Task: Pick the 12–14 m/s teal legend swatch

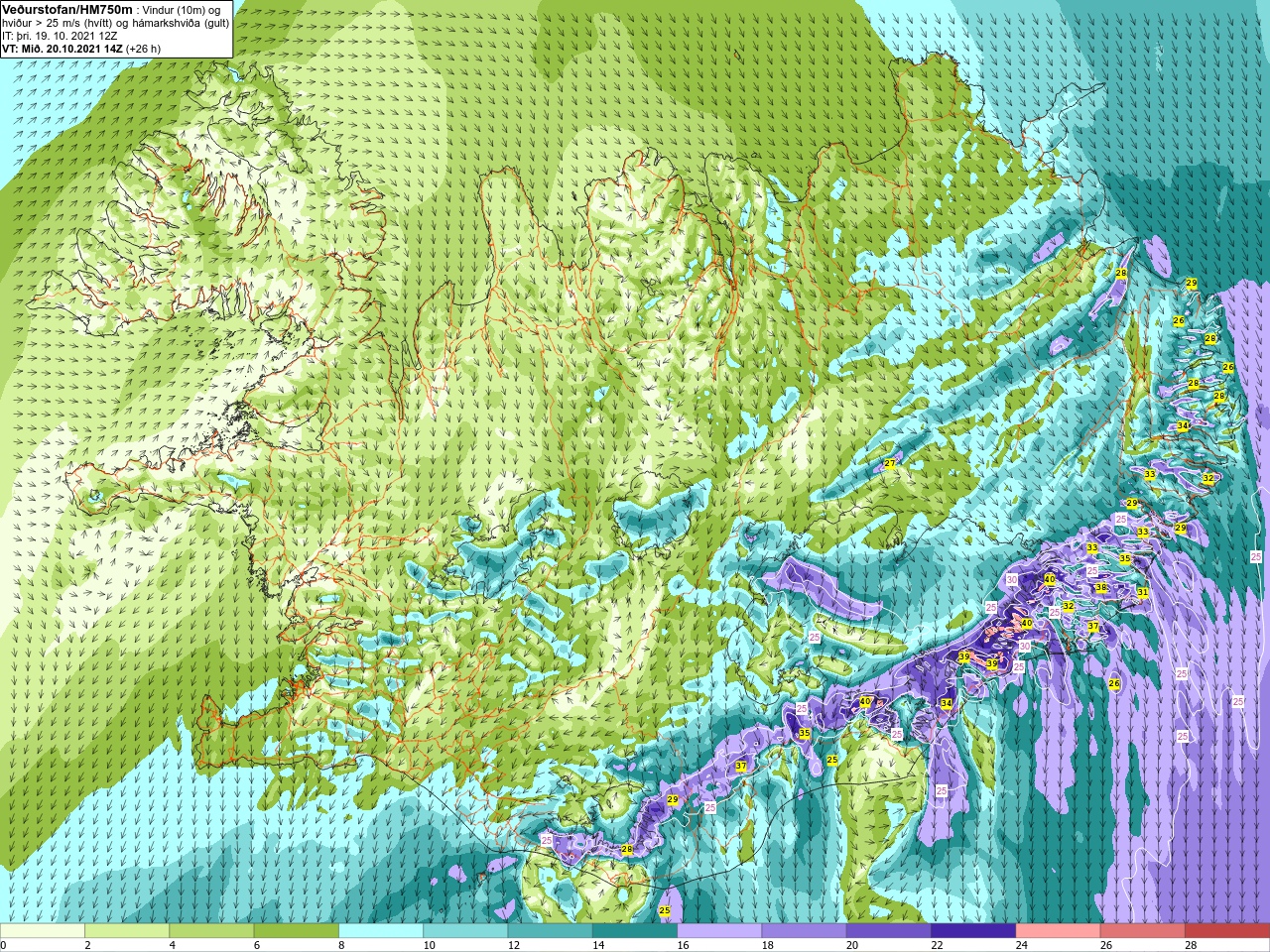Action: click(551, 931)
